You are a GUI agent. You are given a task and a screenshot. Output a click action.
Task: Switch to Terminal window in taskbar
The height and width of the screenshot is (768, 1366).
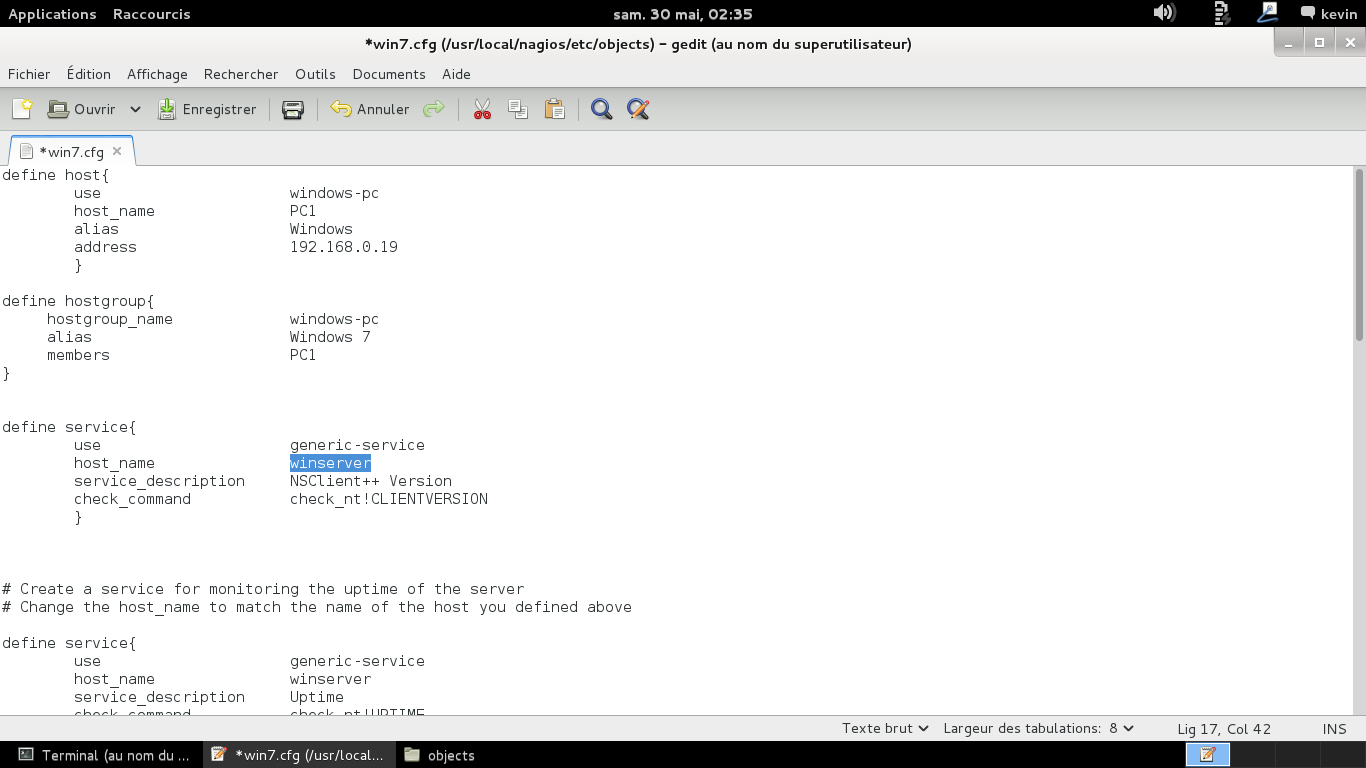[x=105, y=755]
